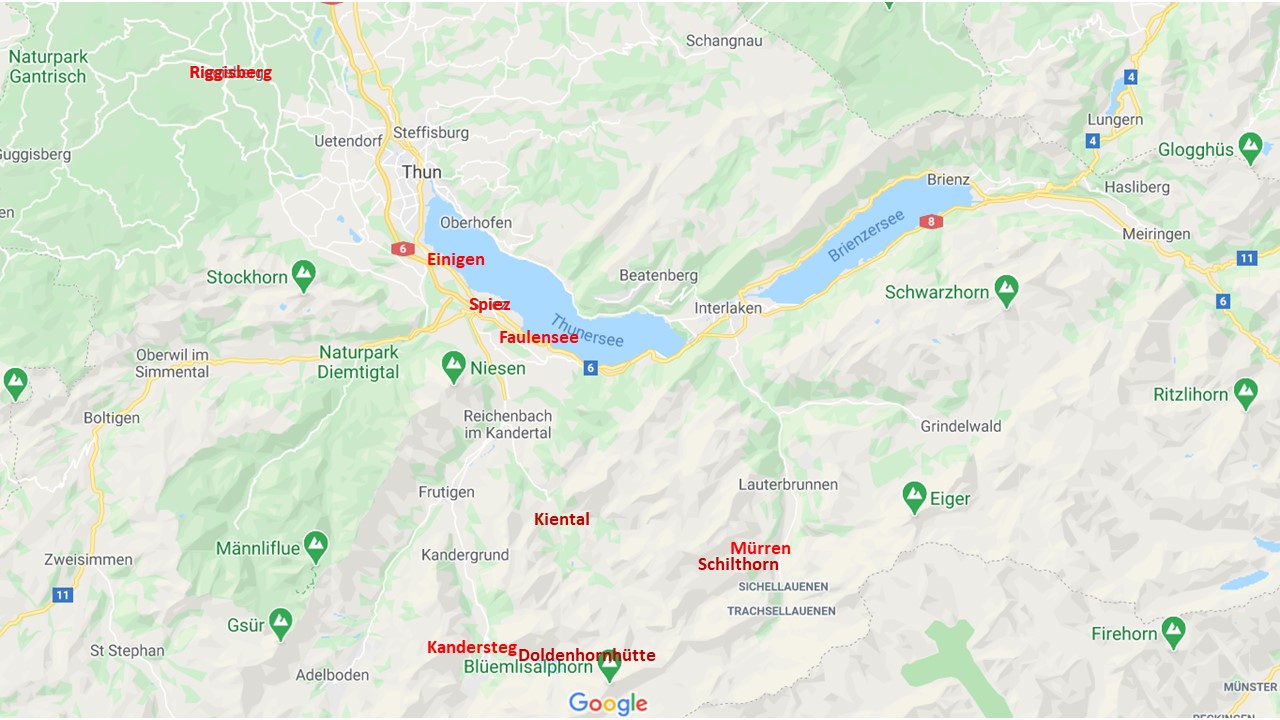Click the Eiger peak marker icon
Viewport: 1280px width, 720px height.
tap(914, 497)
